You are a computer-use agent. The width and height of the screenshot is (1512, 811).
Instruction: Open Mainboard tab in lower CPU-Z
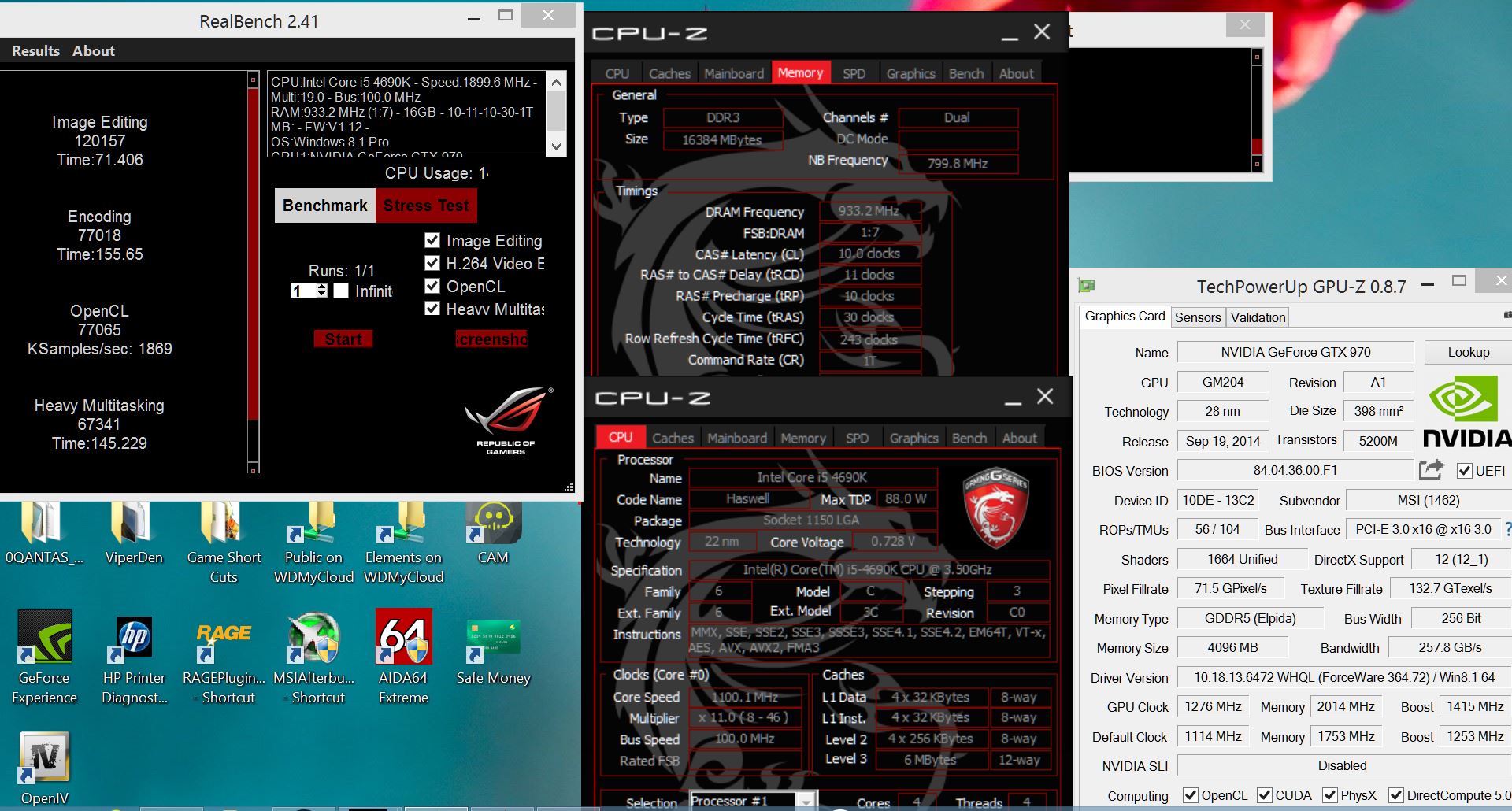click(x=737, y=438)
